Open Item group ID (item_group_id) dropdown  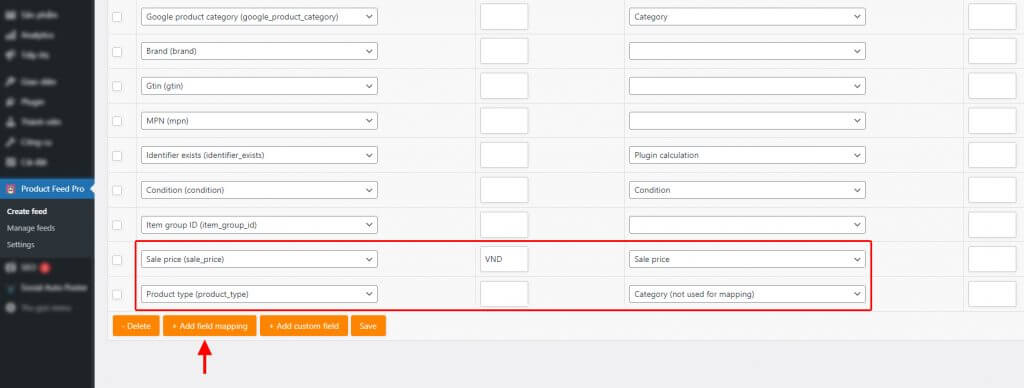[x=259, y=225]
